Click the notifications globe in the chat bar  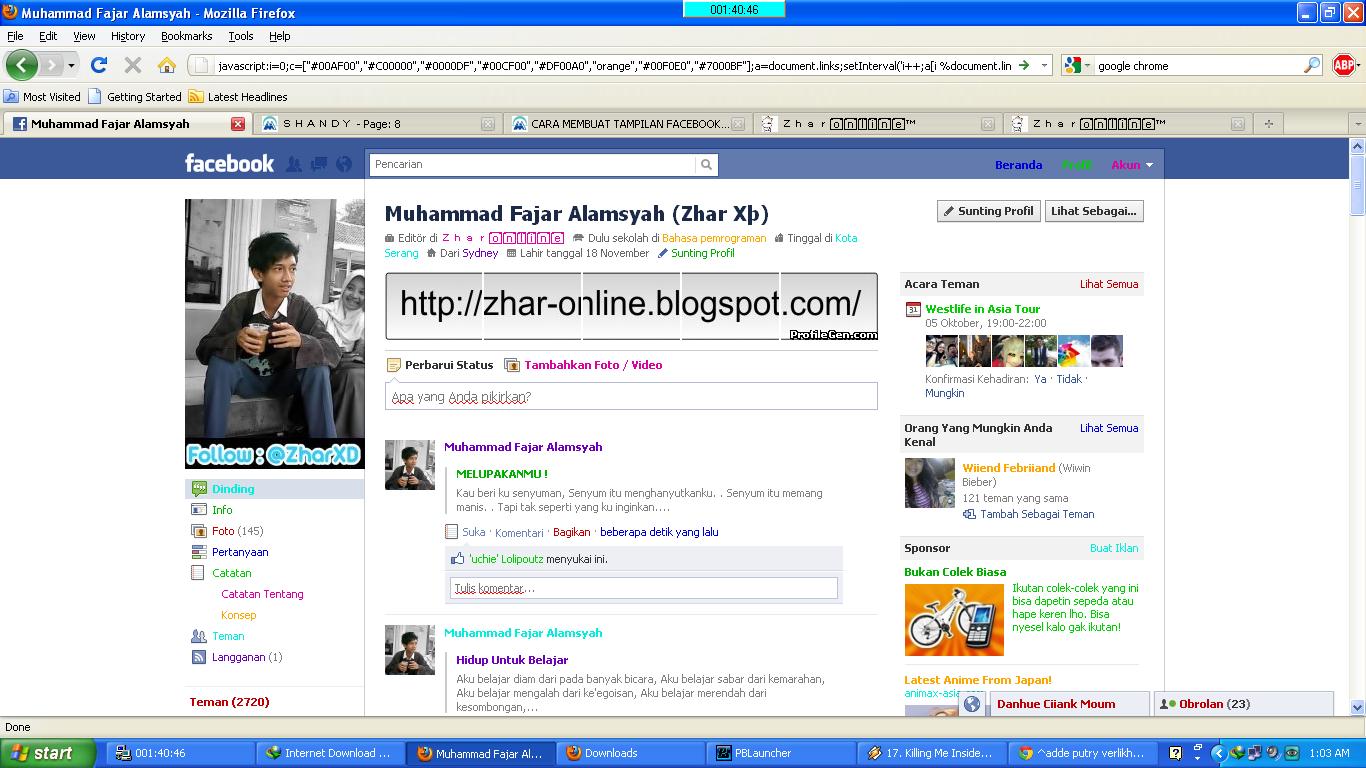pos(971,704)
